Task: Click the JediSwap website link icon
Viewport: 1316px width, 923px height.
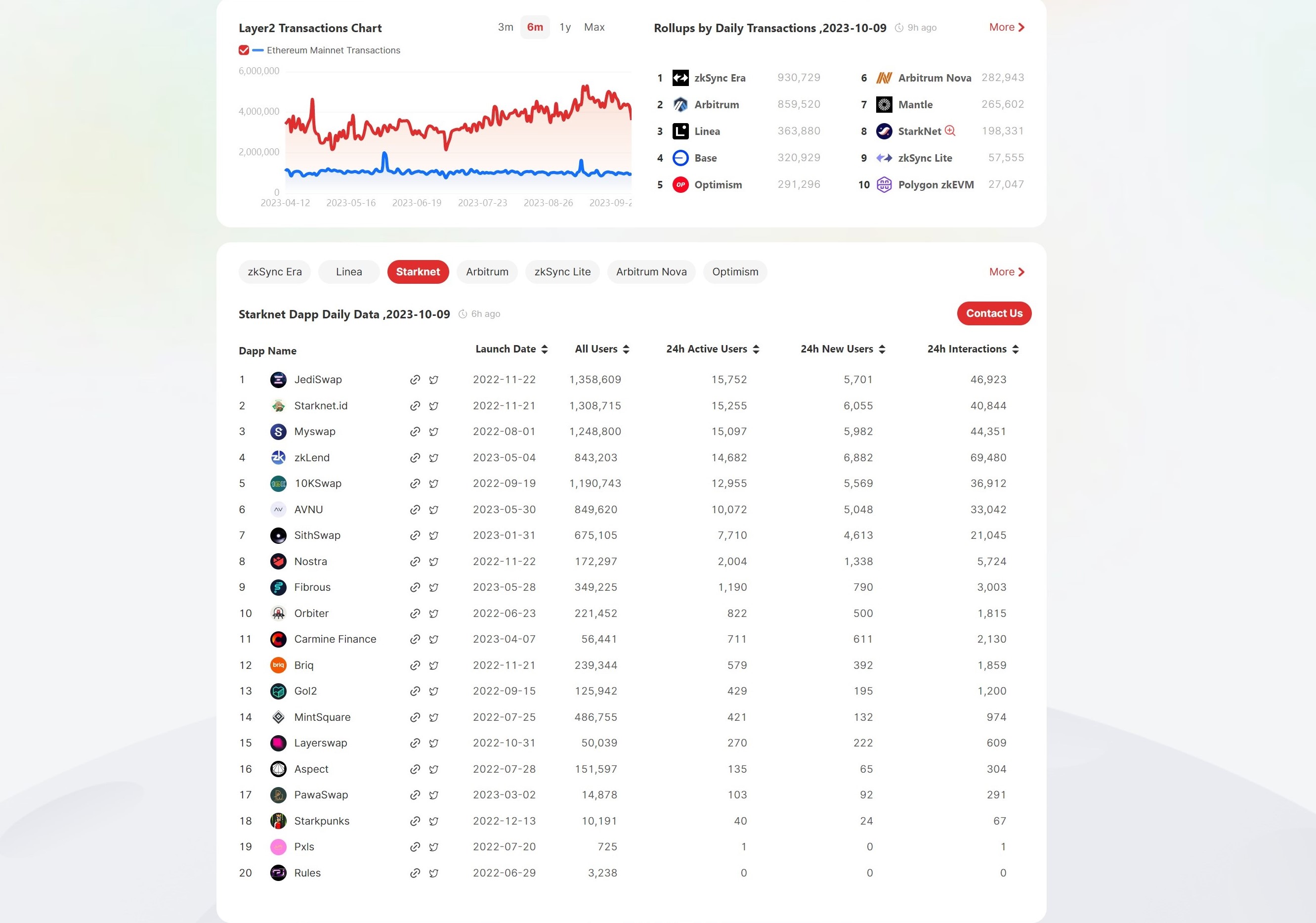Action: [x=415, y=380]
